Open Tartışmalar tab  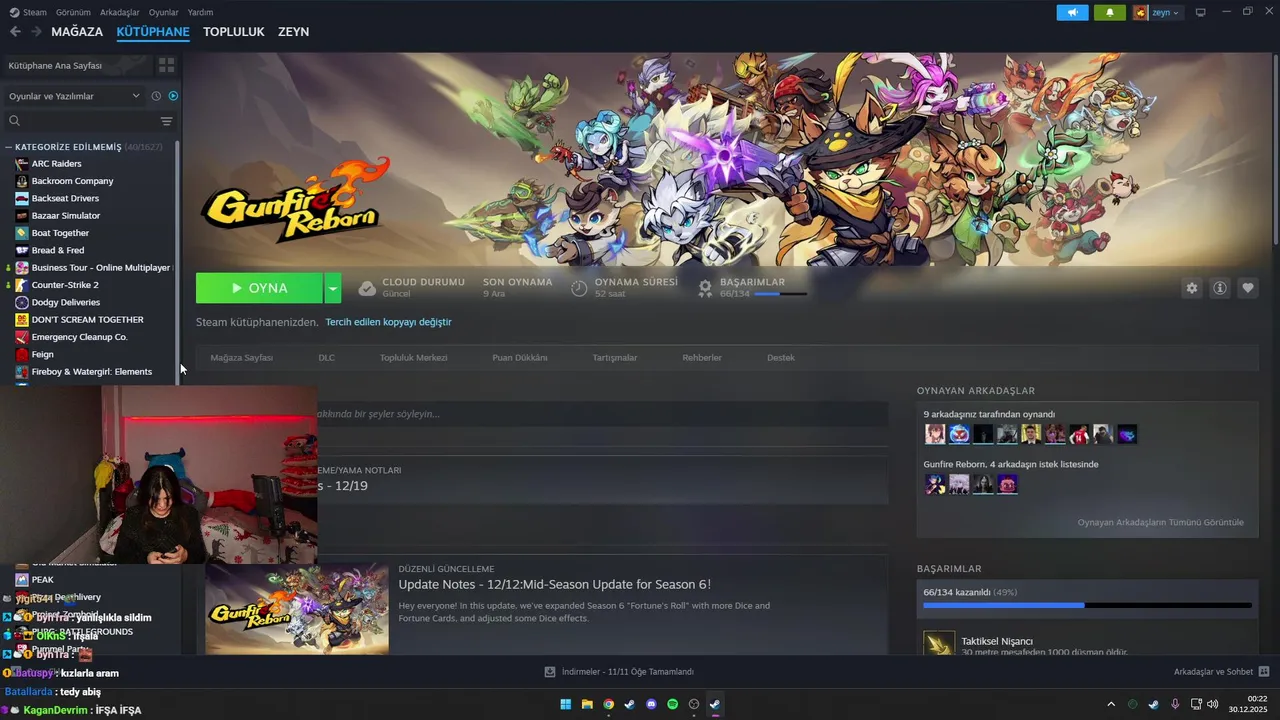click(614, 357)
